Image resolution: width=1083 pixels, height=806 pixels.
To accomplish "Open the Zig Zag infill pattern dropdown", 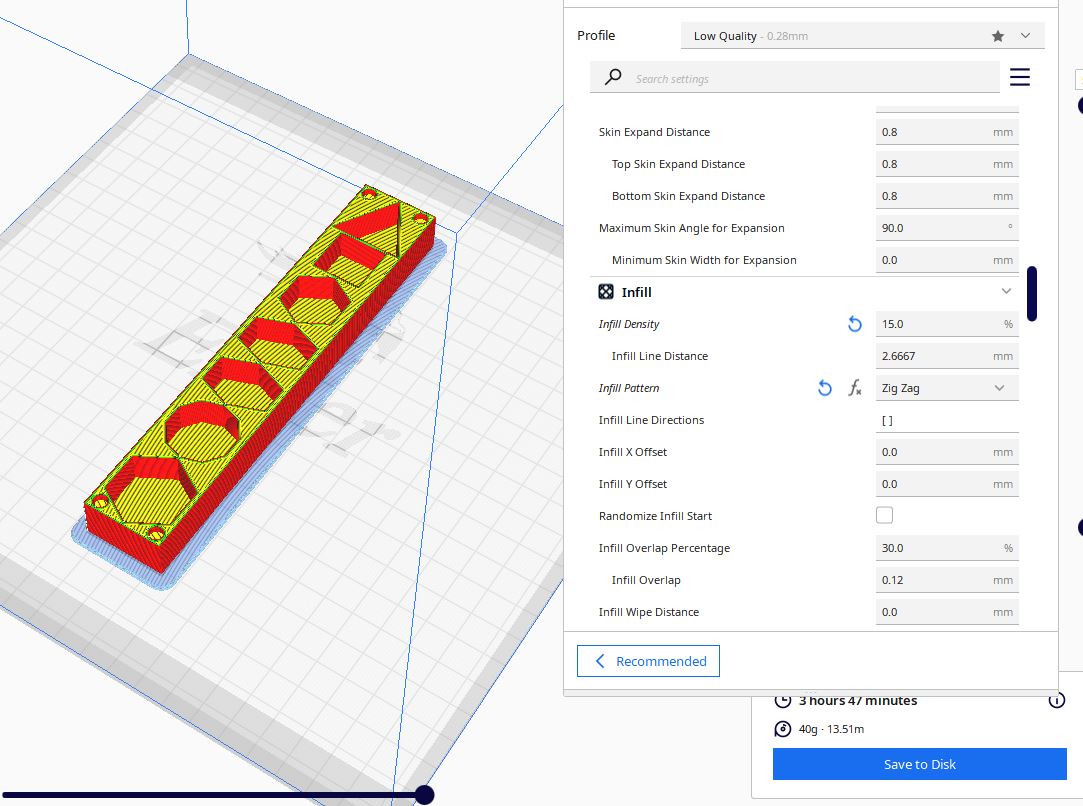I will [946, 387].
